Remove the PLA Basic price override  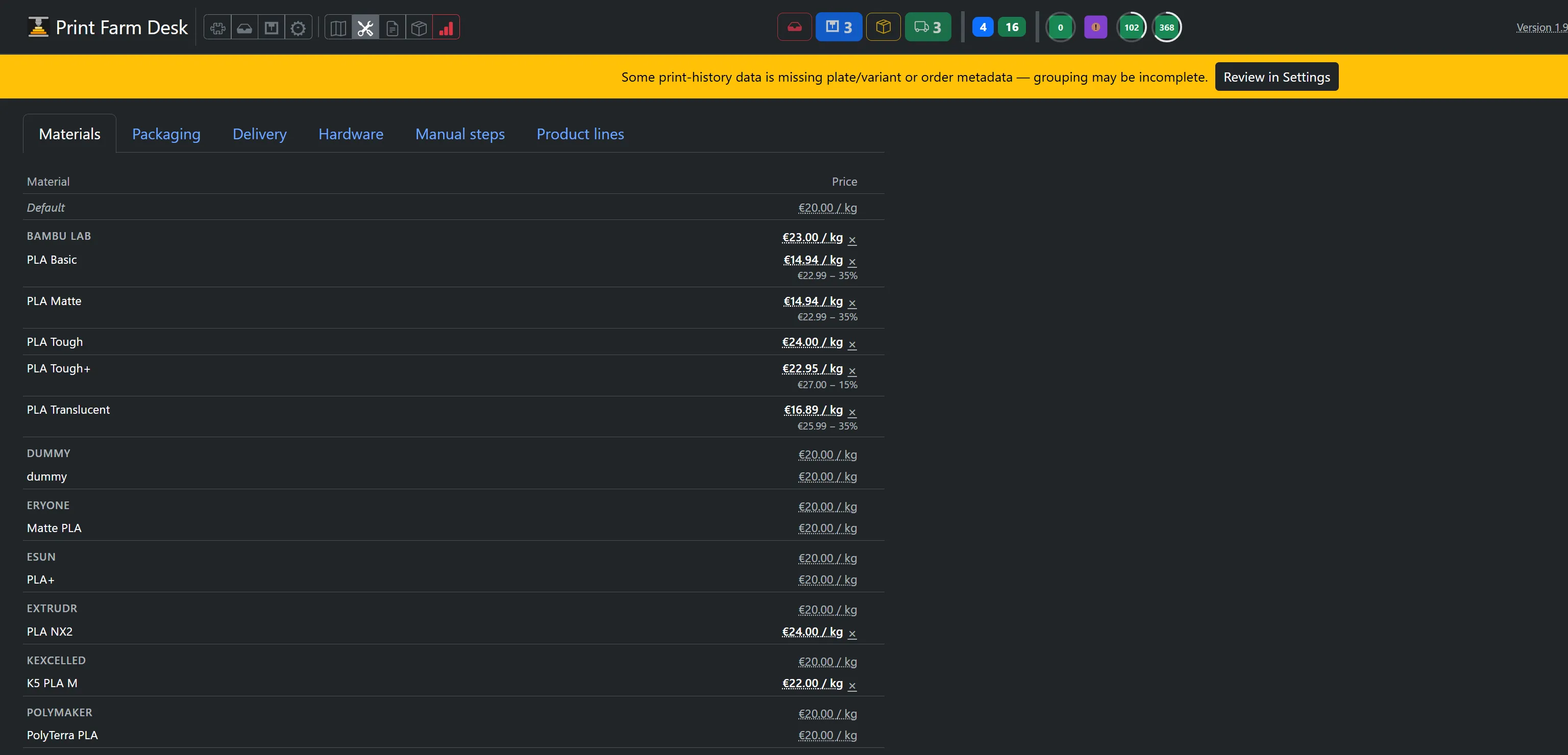(852, 262)
